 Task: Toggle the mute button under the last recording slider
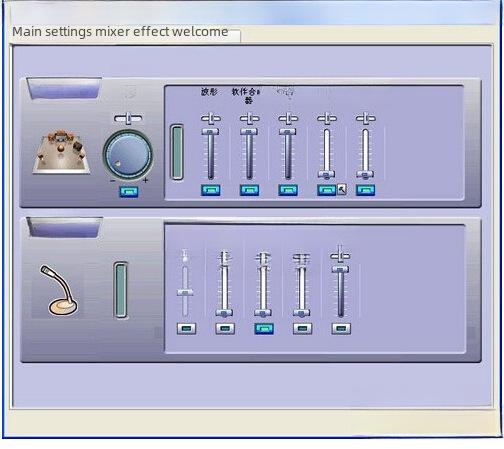tap(341, 329)
